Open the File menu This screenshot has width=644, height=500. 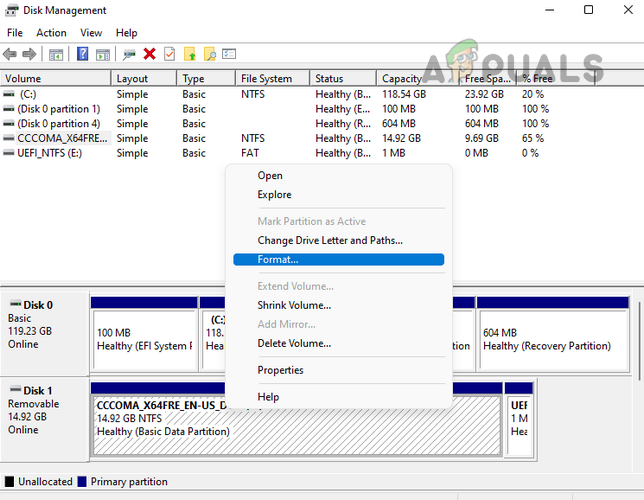pyautogui.click(x=15, y=33)
